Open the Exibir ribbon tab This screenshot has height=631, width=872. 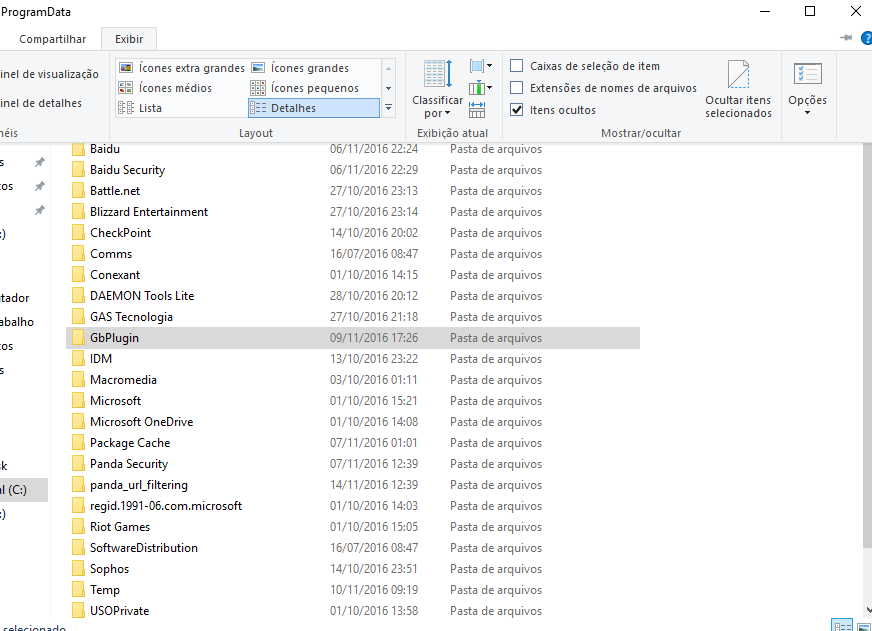tap(129, 39)
